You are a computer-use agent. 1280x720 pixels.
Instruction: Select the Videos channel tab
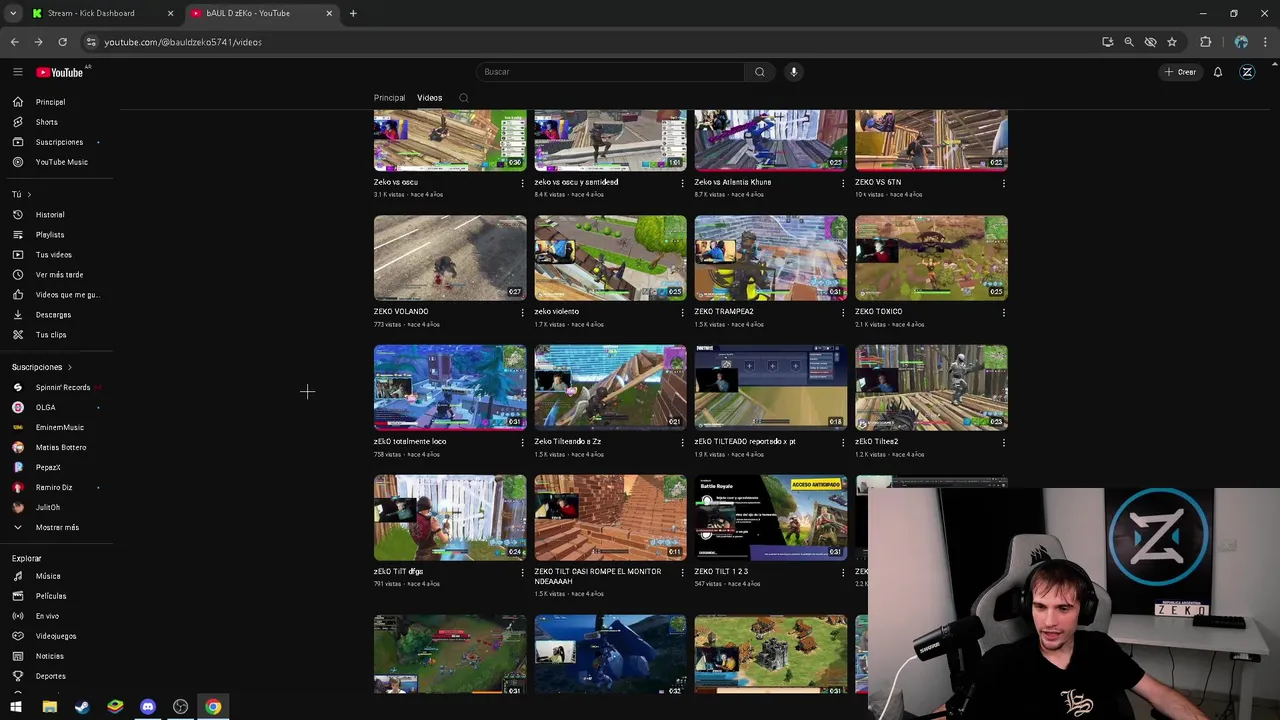click(430, 98)
